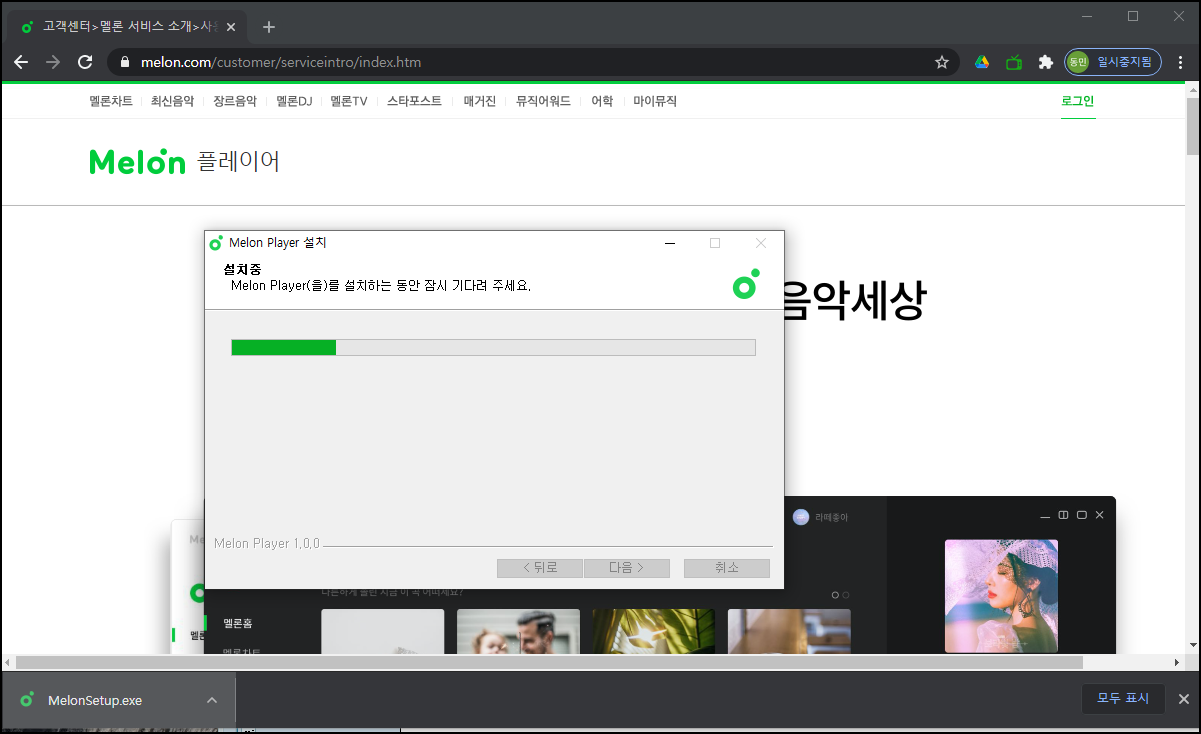Image resolution: width=1201 pixels, height=734 pixels.
Task: Open the 최신음악 menu
Action: coord(172,101)
